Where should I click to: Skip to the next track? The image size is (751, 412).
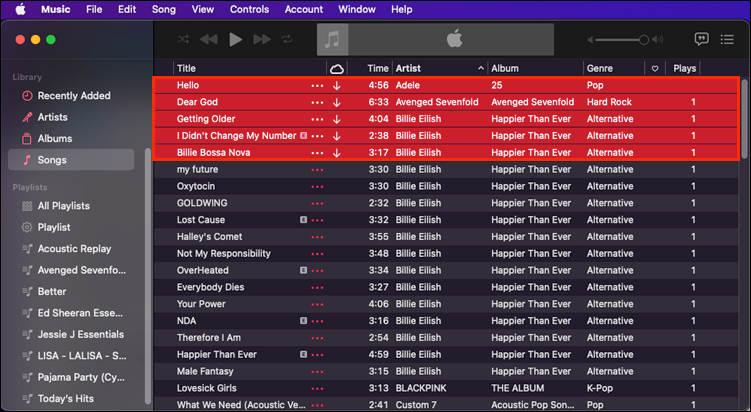coord(262,39)
